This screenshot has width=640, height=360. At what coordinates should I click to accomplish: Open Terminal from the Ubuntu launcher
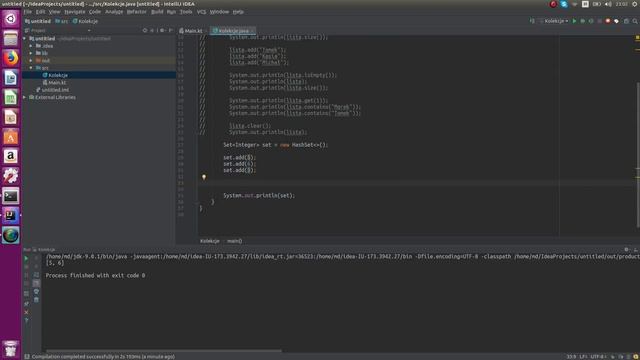click(x=11, y=196)
